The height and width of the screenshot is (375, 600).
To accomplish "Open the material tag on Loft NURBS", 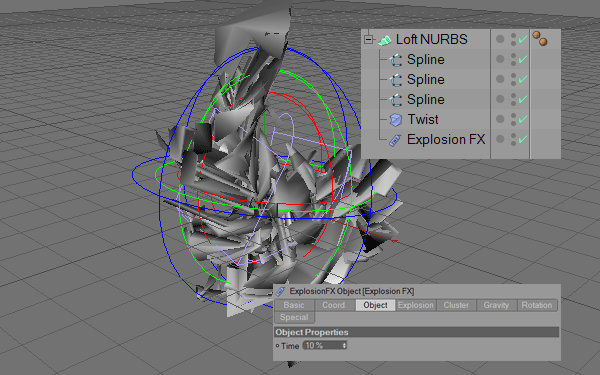I will [x=540, y=39].
